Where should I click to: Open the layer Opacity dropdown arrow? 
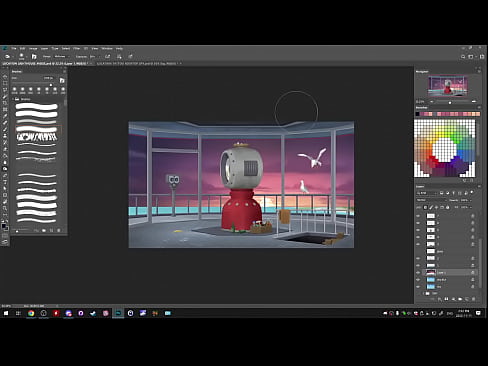pos(470,200)
